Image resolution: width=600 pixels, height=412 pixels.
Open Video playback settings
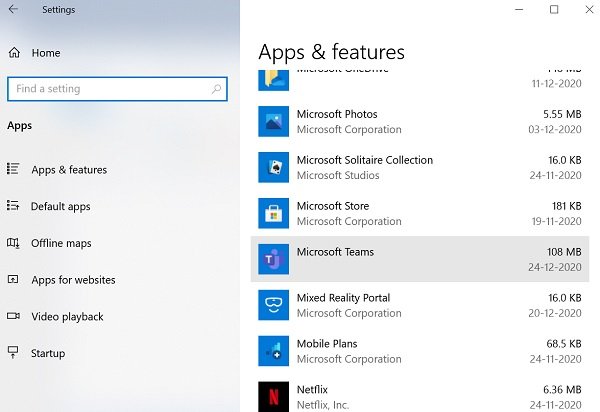(x=67, y=317)
